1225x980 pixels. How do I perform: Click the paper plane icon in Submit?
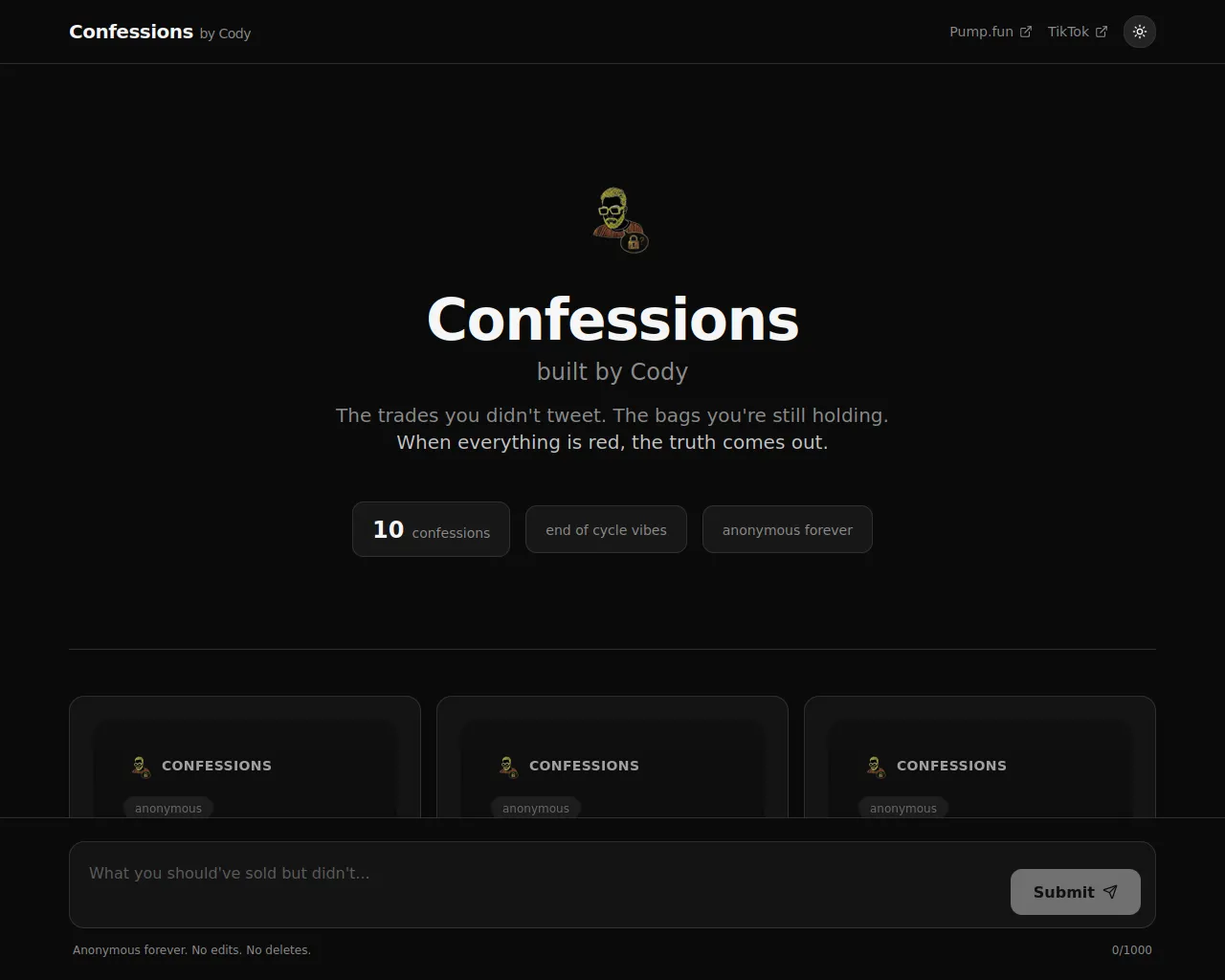pyautogui.click(x=1110, y=892)
